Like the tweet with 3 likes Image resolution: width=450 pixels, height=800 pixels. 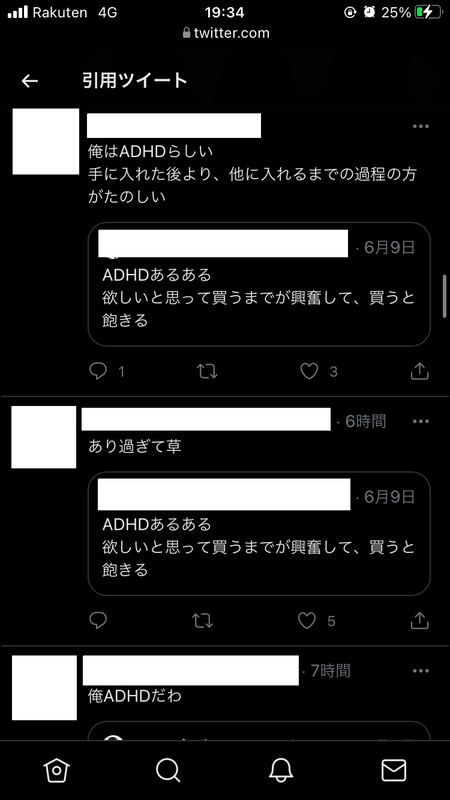click(x=309, y=371)
